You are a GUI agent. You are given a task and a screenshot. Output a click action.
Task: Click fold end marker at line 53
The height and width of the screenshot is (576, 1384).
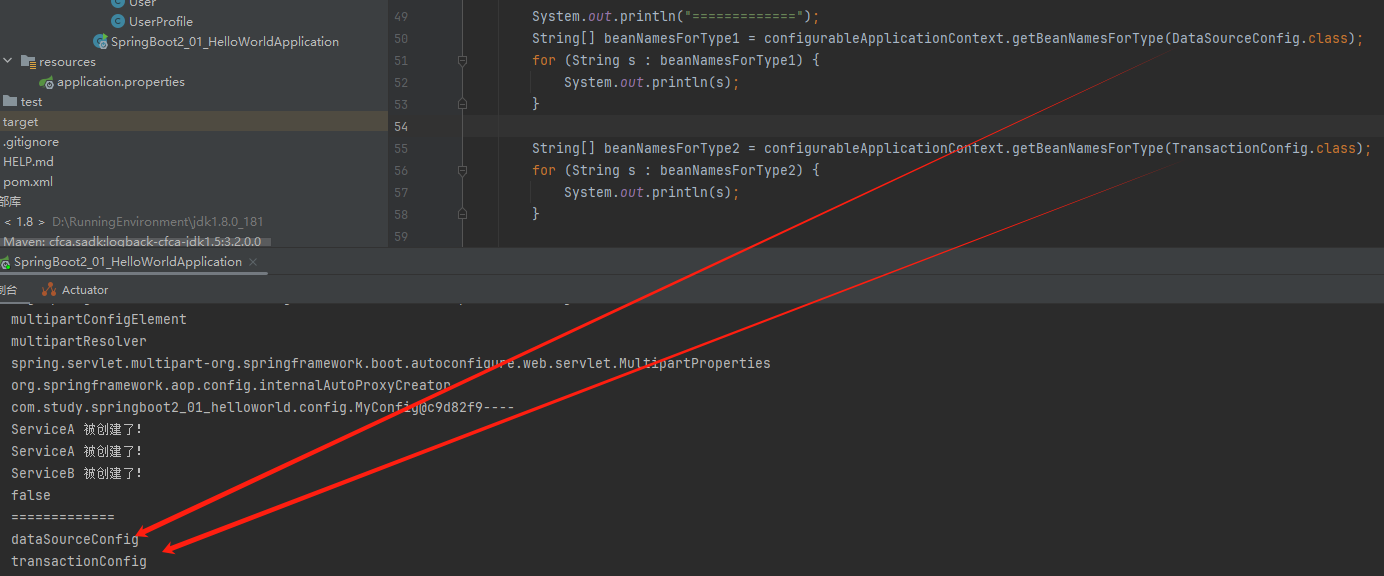[462, 104]
